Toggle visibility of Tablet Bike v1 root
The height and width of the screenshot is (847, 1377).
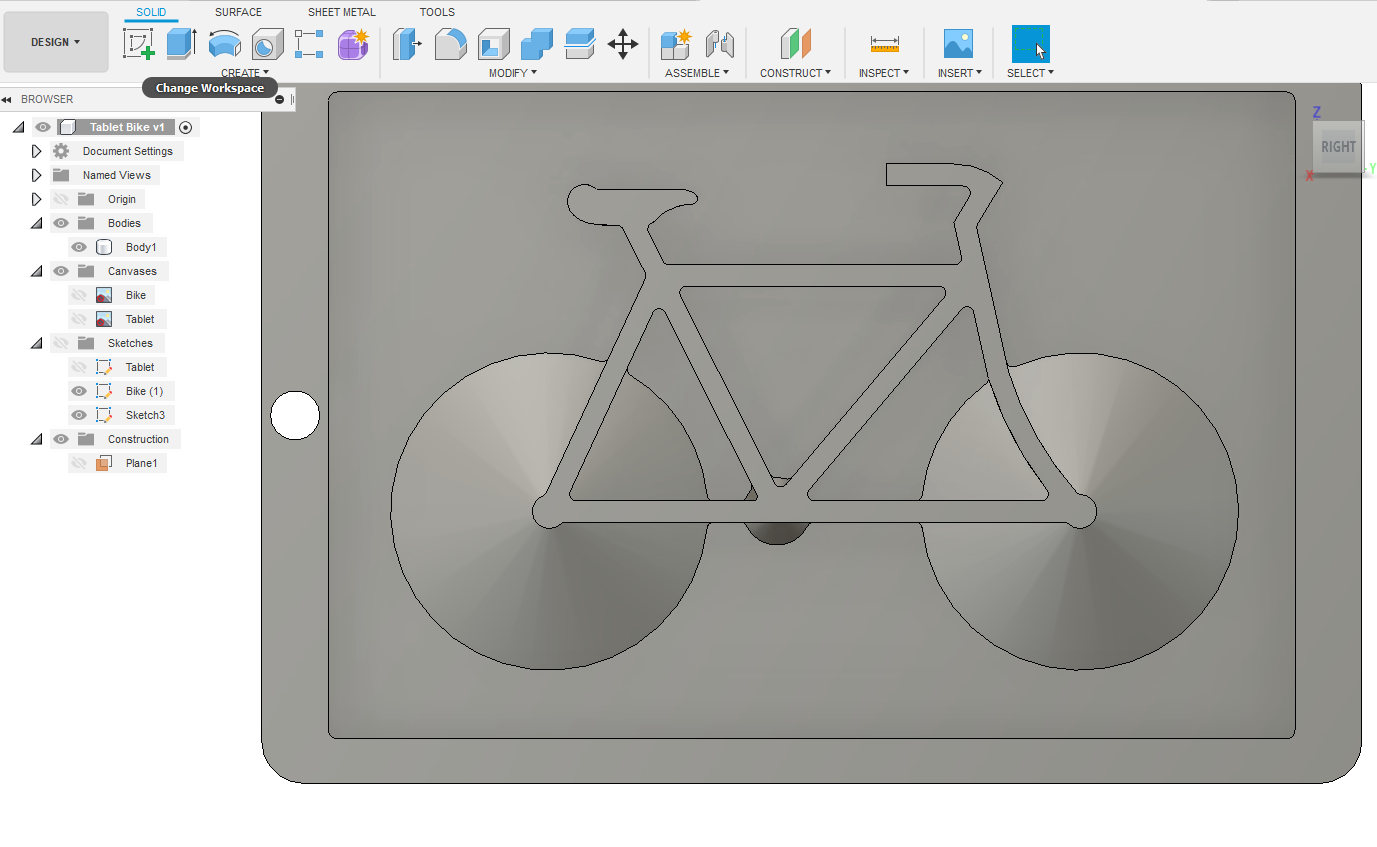pyautogui.click(x=42, y=127)
